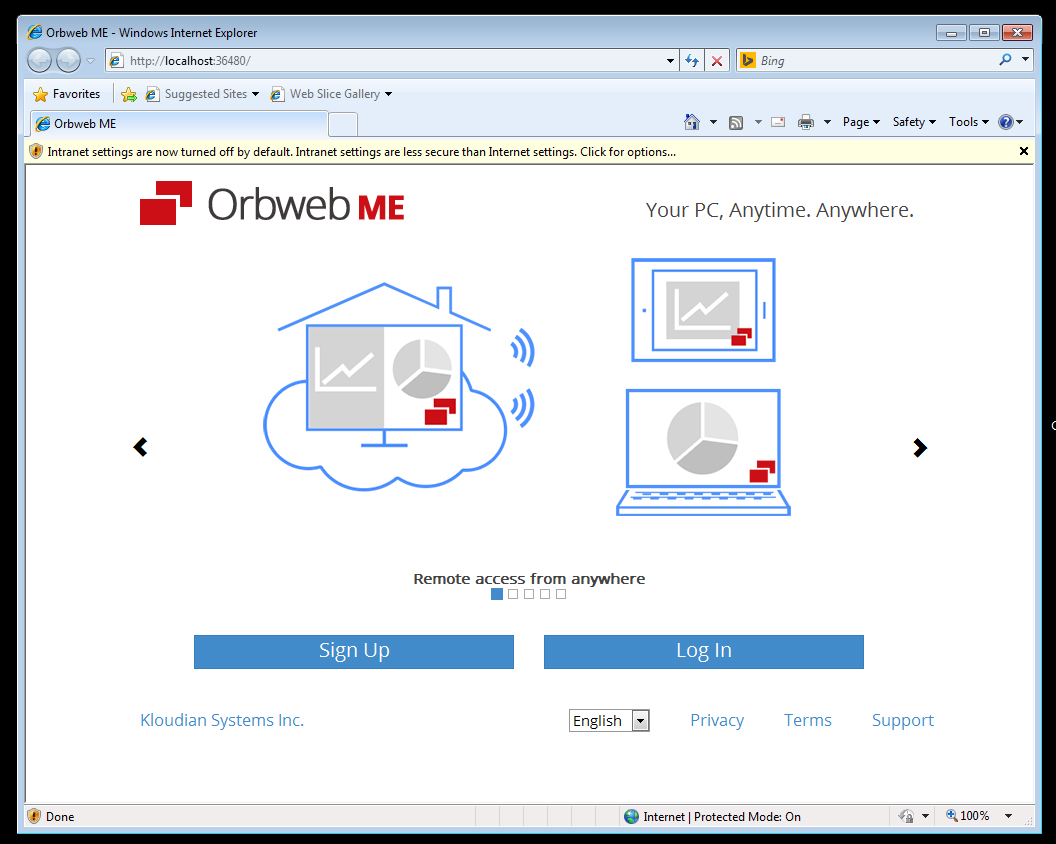Click the previous slide left arrow
Image resolution: width=1056 pixels, height=844 pixels.
pos(140,447)
